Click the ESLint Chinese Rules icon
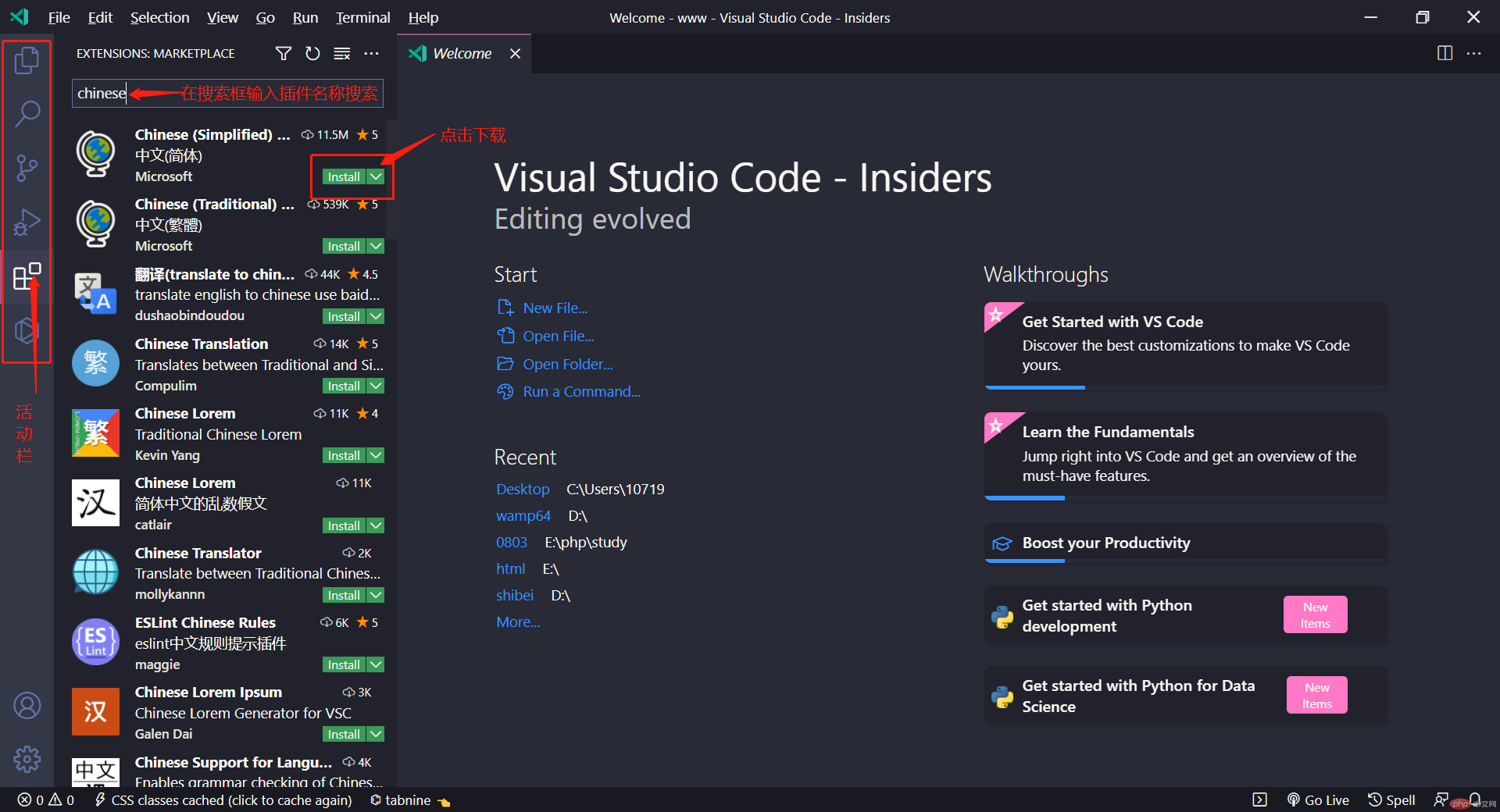Screen dimensions: 1500x812 (96, 642)
